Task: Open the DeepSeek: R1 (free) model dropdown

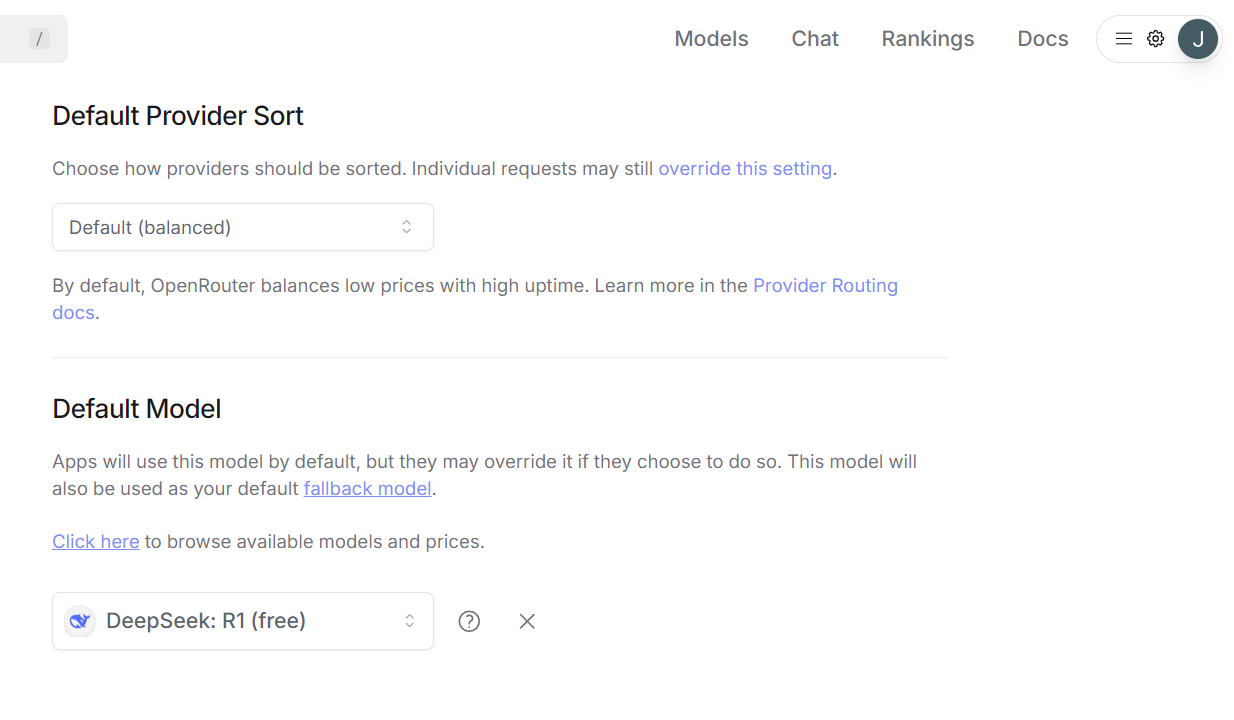Action: click(242, 621)
